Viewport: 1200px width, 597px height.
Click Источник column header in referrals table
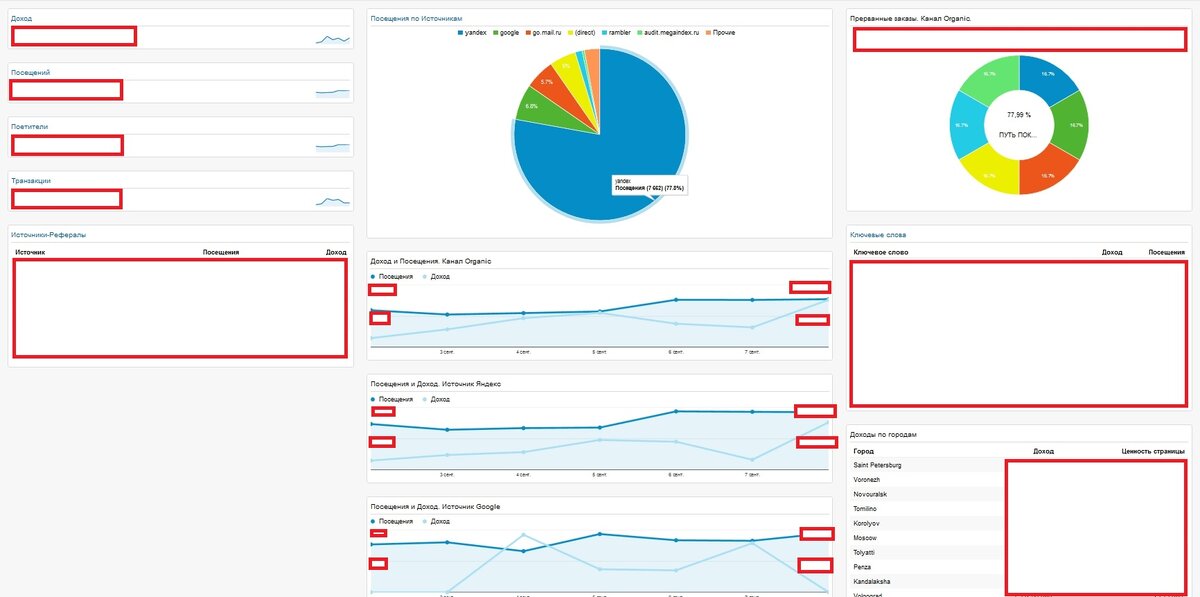[x=30, y=252]
